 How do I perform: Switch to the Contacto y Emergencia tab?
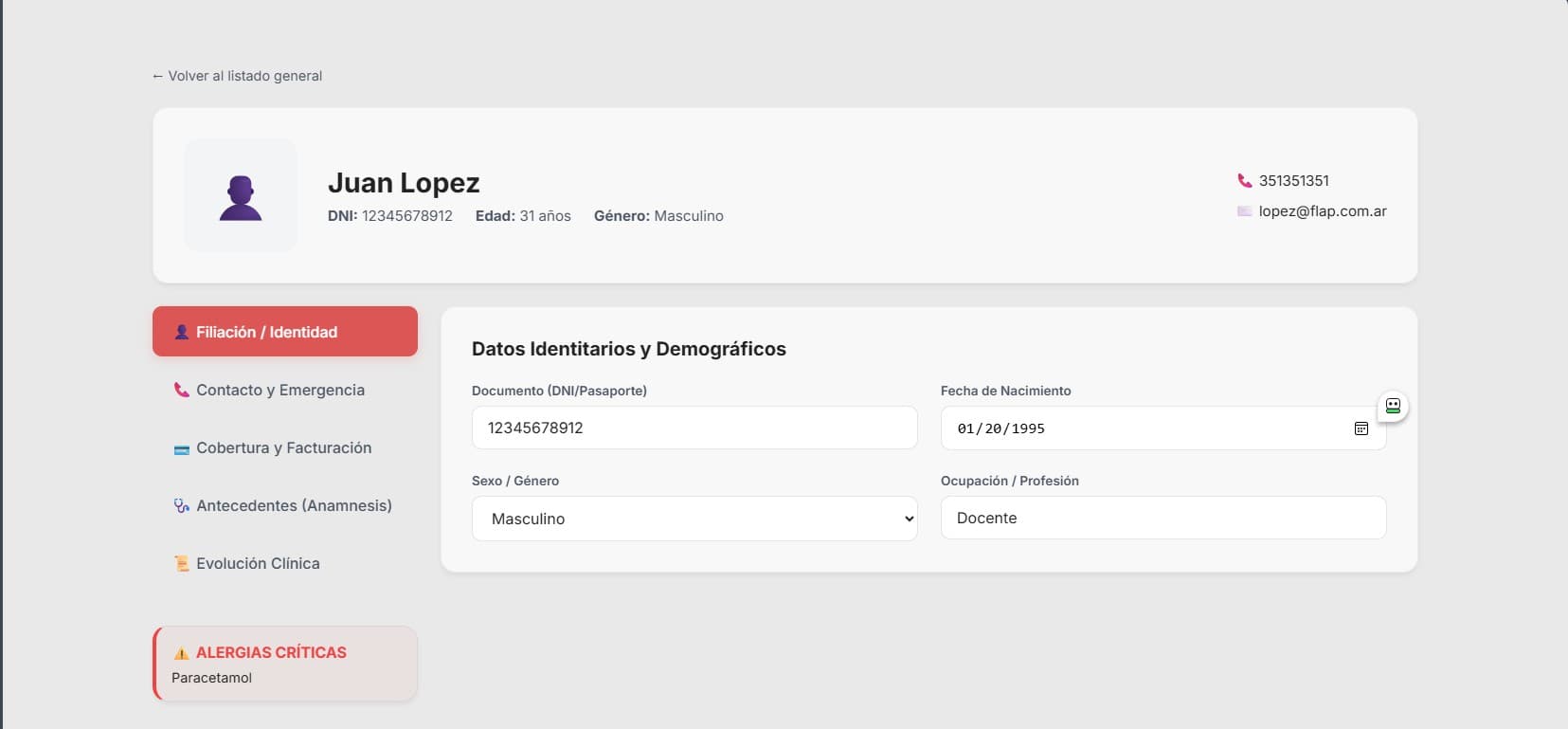pyautogui.click(x=279, y=391)
